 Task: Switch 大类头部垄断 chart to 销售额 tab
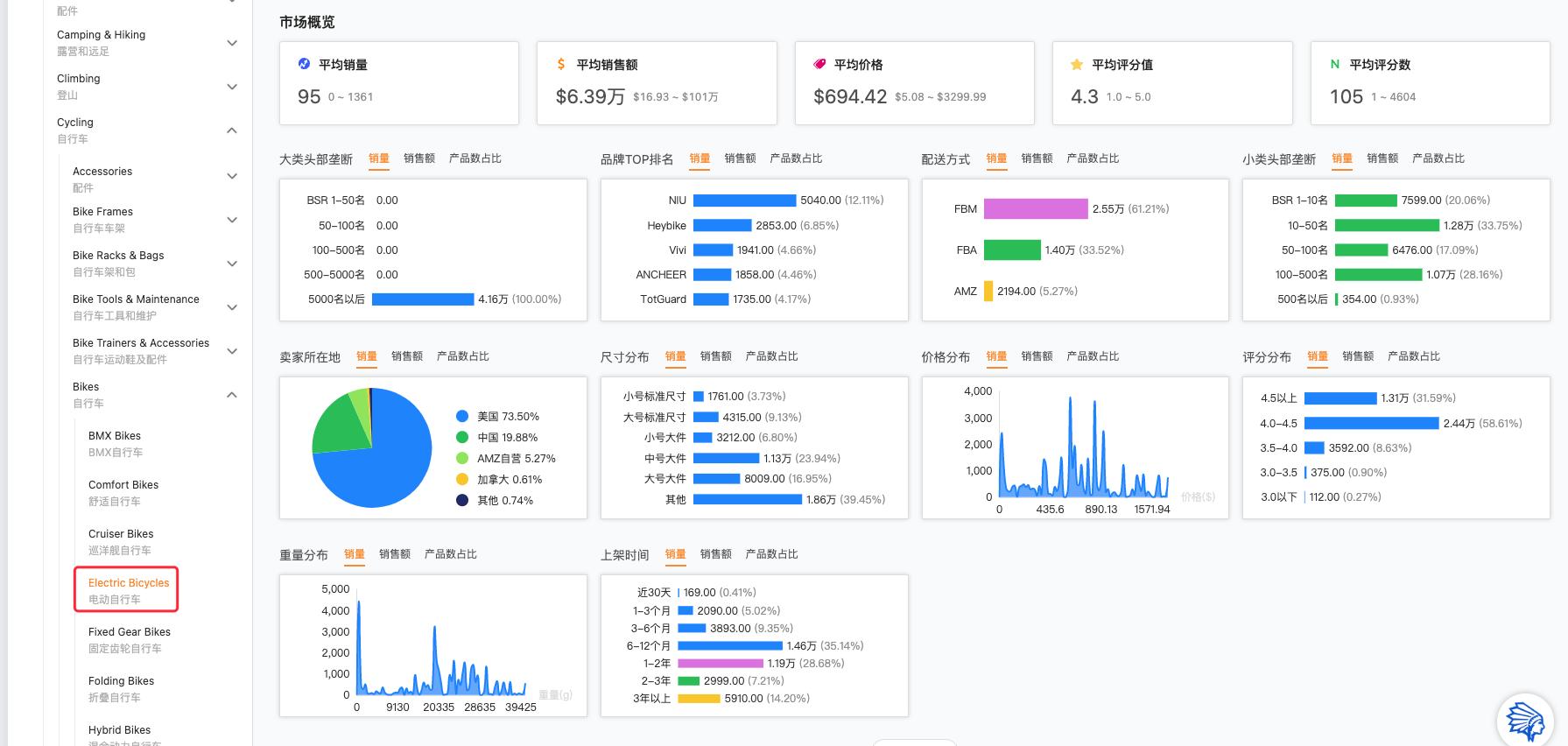pyautogui.click(x=419, y=158)
